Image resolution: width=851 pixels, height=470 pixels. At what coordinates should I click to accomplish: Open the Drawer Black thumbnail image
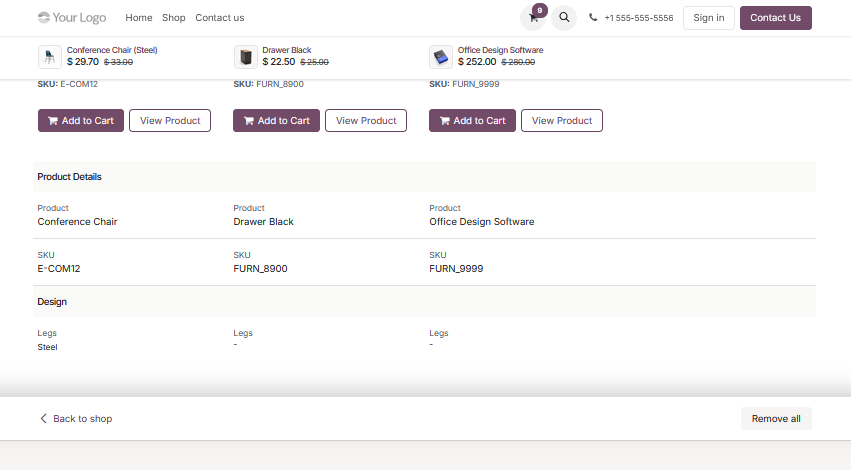click(x=245, y=56)
